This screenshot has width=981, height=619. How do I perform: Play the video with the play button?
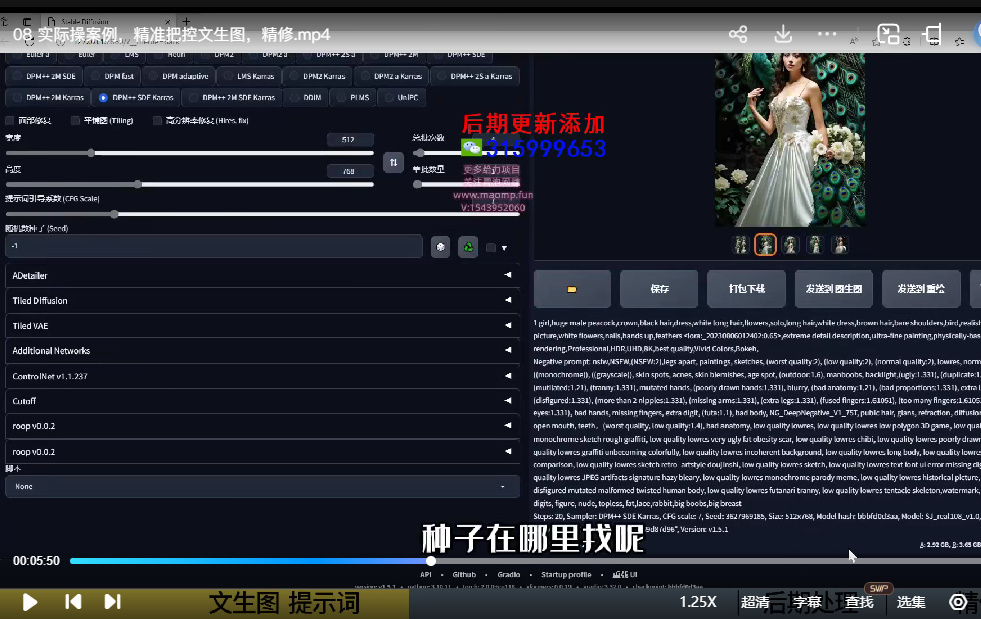point(29,602)
